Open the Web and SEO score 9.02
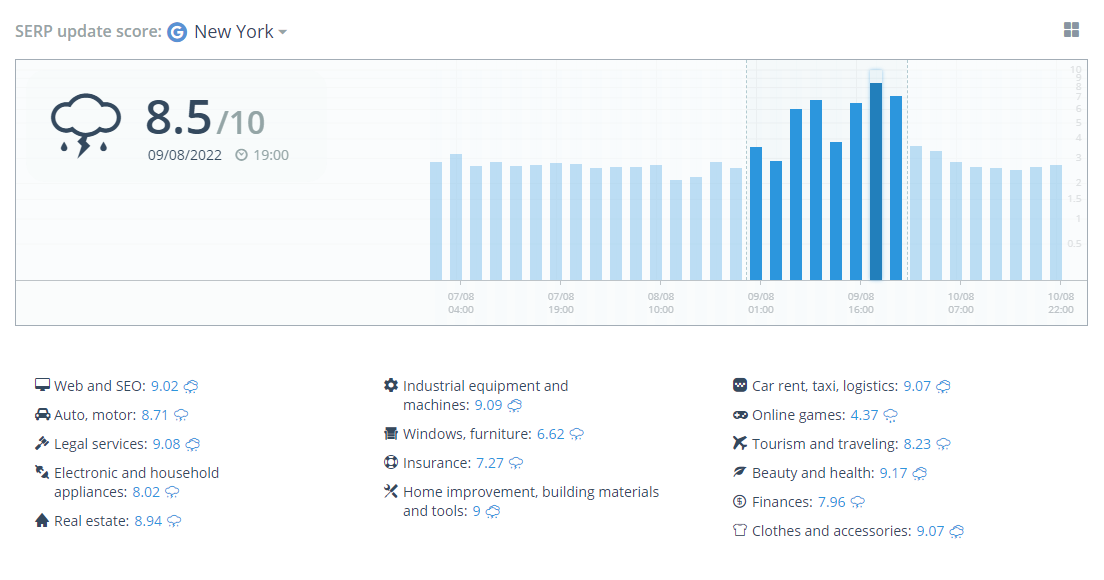The width and height of the screenshot is (1104, 580). coord(165,386)
